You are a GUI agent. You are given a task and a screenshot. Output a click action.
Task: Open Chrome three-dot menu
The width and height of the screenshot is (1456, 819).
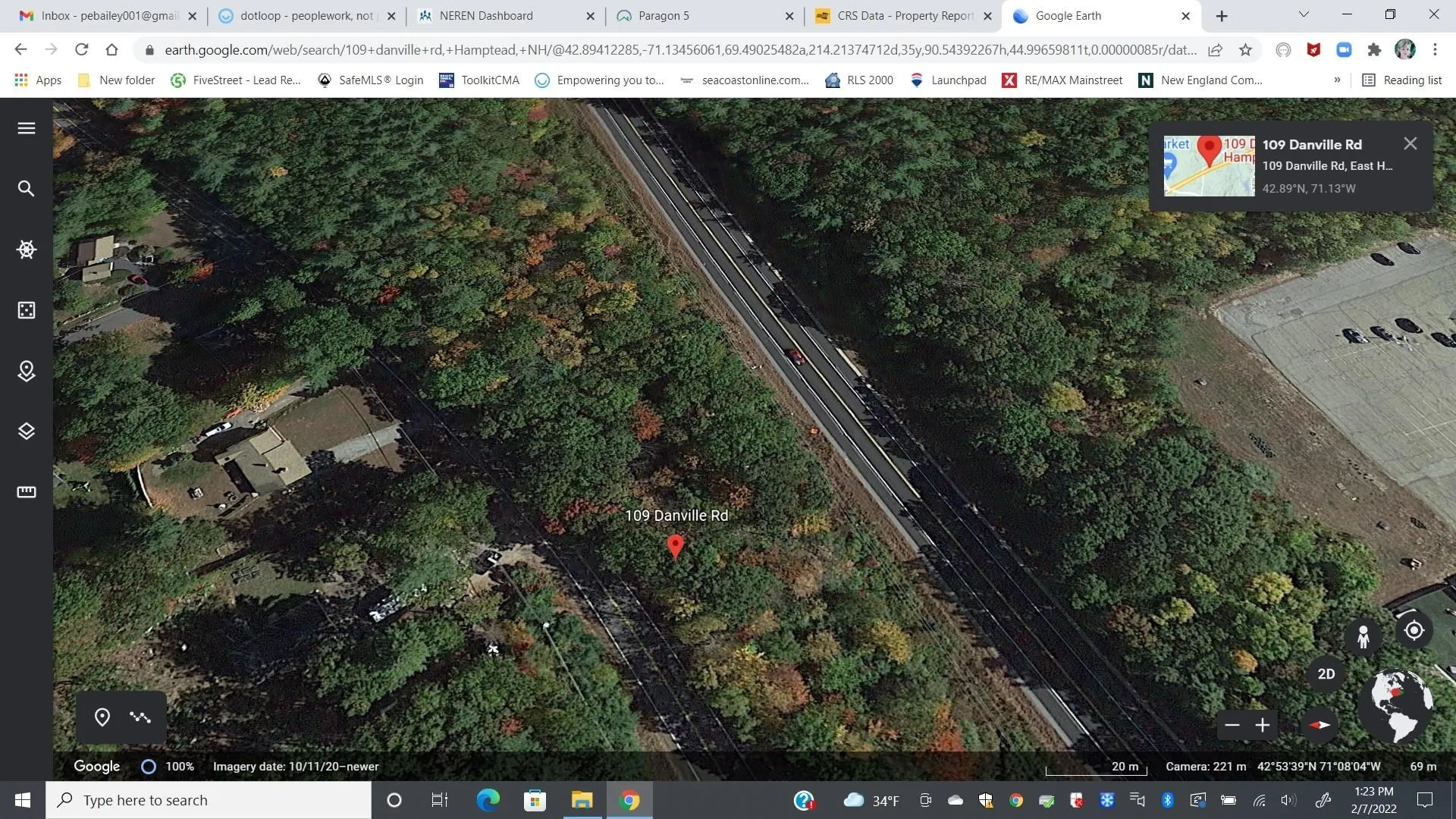pyautogui.click(x=1435, y=50)
